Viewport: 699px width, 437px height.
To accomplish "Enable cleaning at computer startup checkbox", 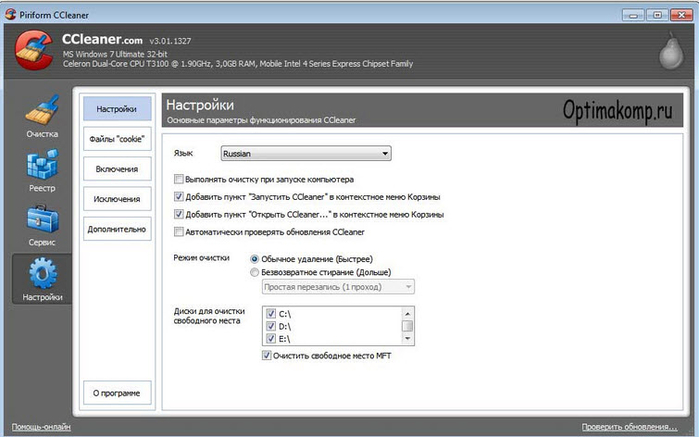I will click(179, 179).
